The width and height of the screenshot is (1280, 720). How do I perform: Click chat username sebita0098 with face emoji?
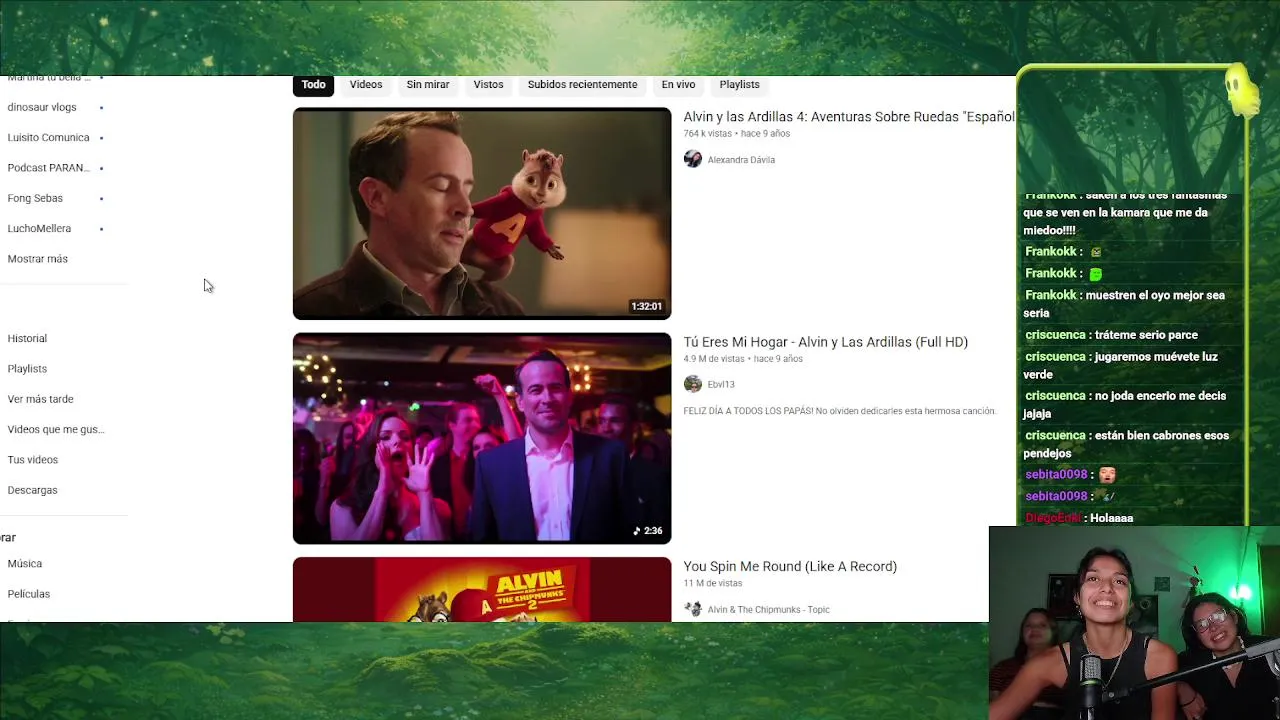[1056, 475]
